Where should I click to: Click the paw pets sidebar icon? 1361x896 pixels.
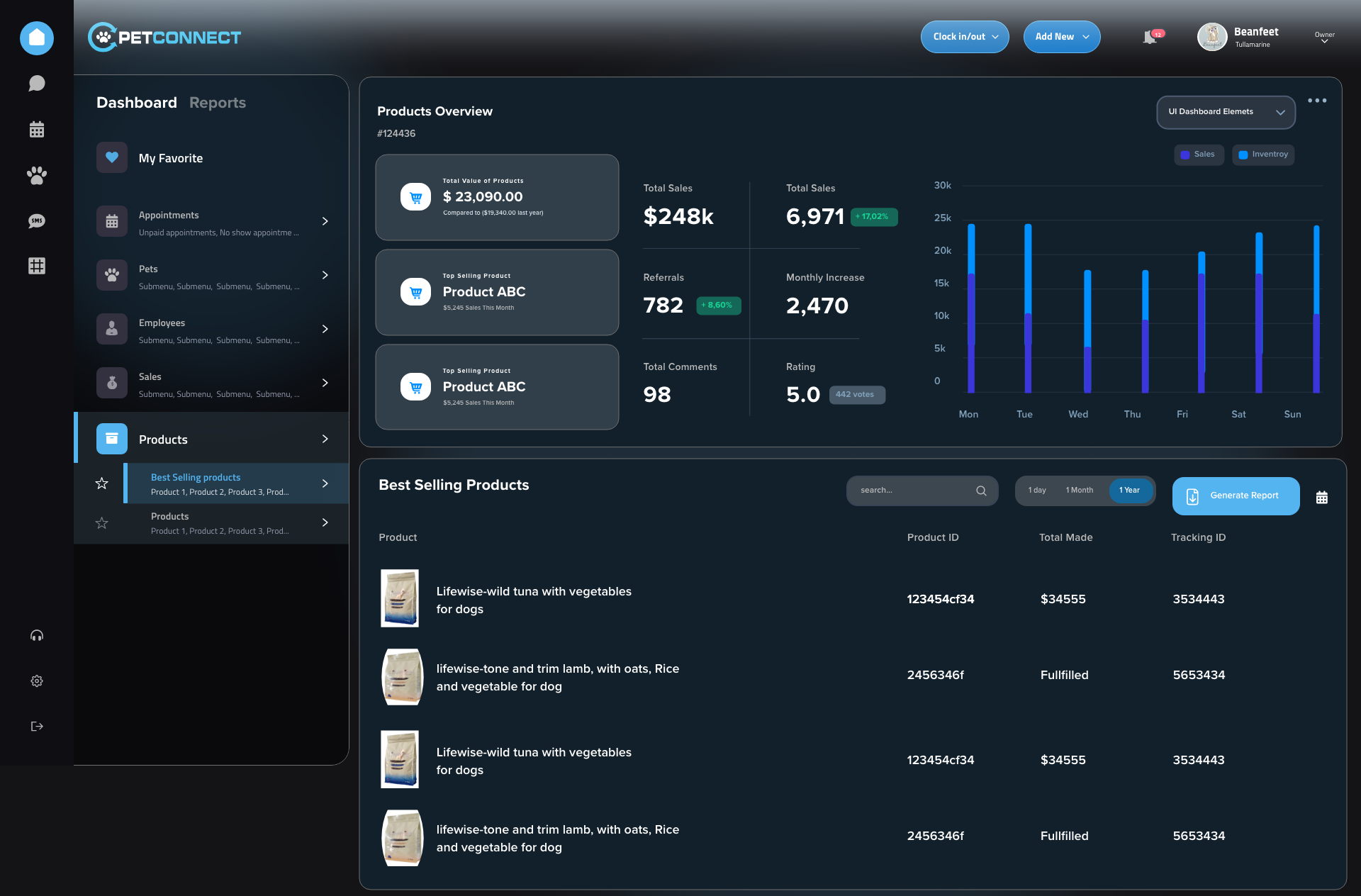point(37,175)
